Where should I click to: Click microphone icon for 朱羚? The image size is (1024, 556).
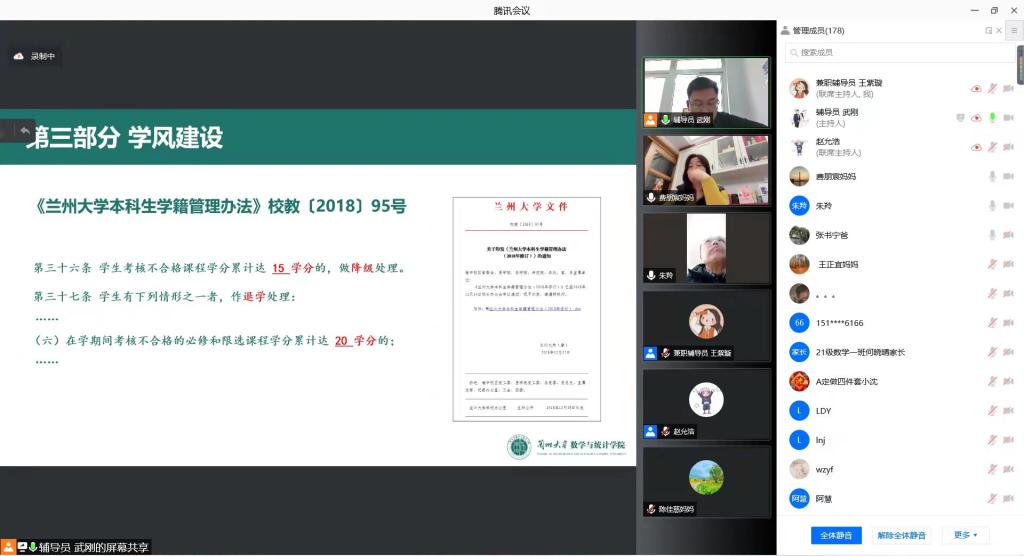992,206
